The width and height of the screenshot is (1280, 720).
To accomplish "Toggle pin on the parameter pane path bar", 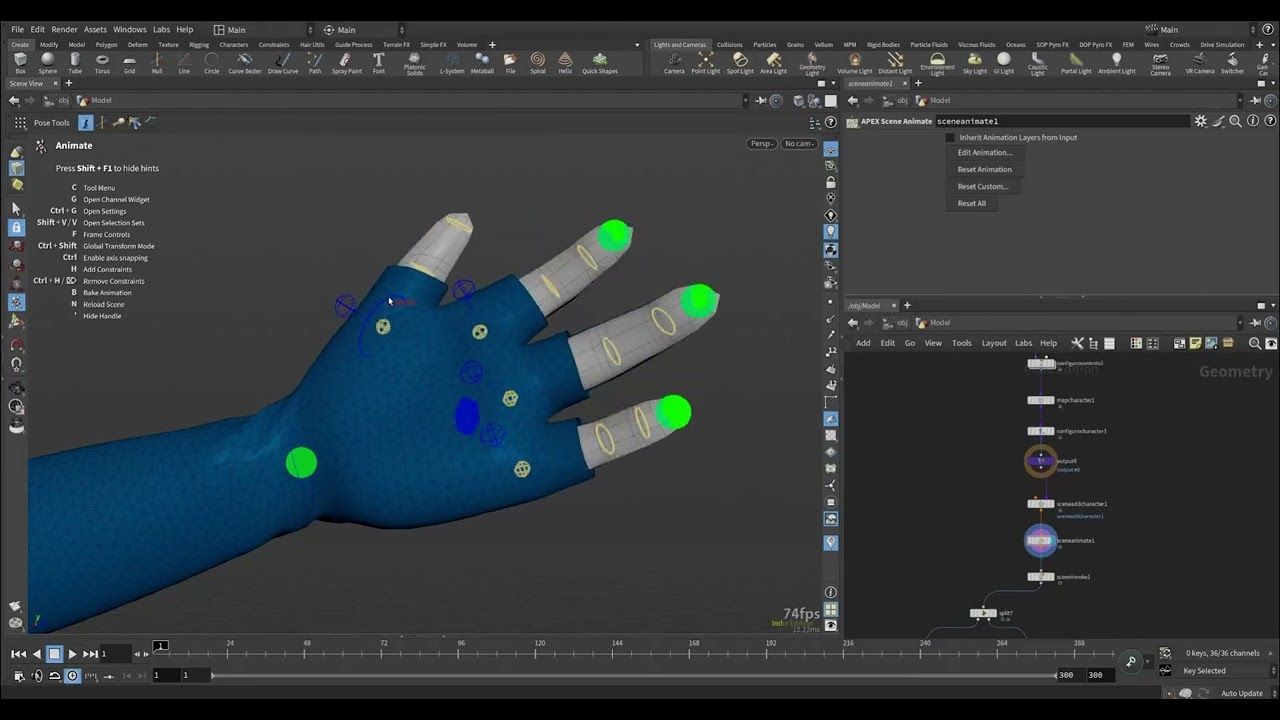I will 1257,100.
